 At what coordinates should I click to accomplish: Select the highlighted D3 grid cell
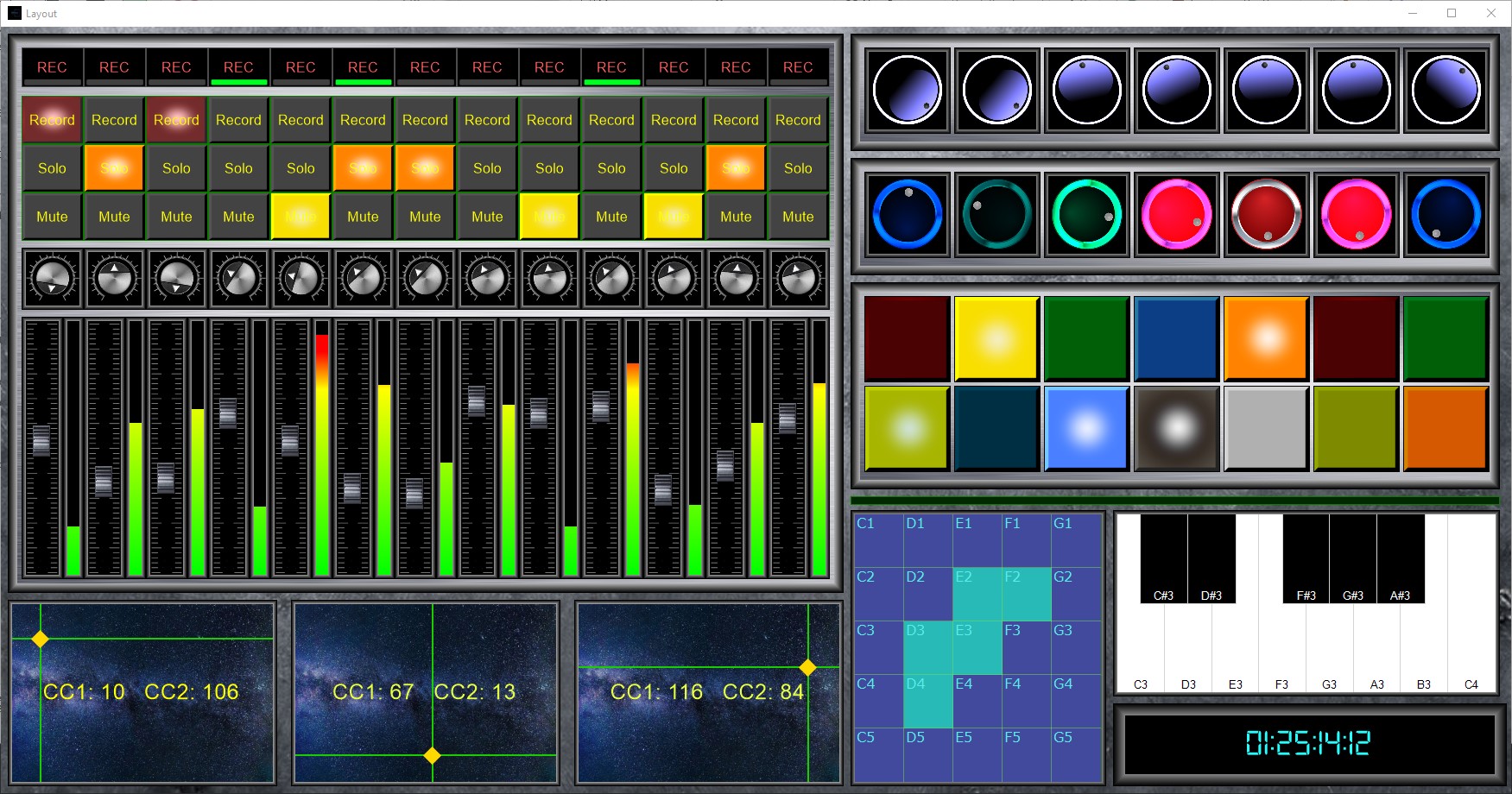tap(928, 647)
